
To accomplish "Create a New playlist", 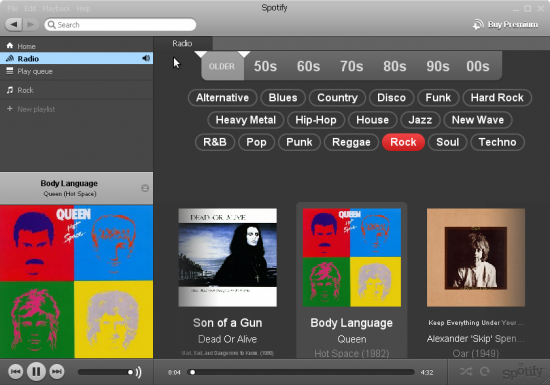I will pyautogui.click(x=76, y=109).
